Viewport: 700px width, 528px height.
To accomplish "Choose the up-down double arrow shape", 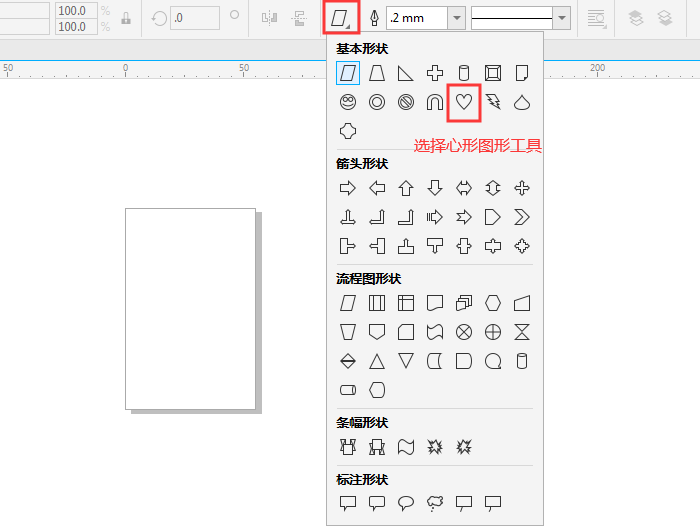I will click(493, 188).
